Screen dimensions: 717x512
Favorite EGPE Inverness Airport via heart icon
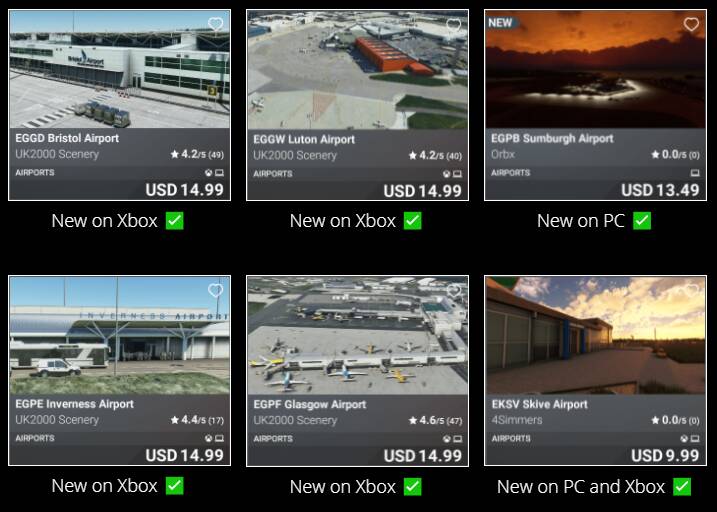coord(215,290)
